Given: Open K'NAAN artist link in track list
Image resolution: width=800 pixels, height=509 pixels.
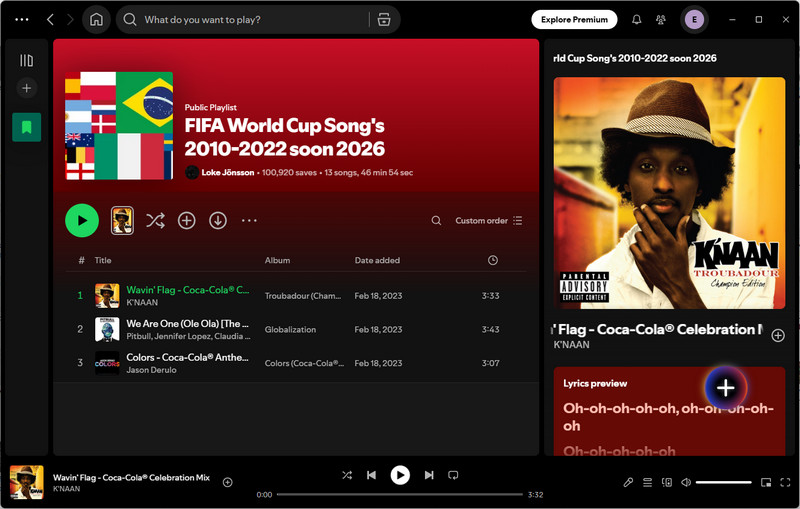Looking at the screenshot, I should point(142,302).
